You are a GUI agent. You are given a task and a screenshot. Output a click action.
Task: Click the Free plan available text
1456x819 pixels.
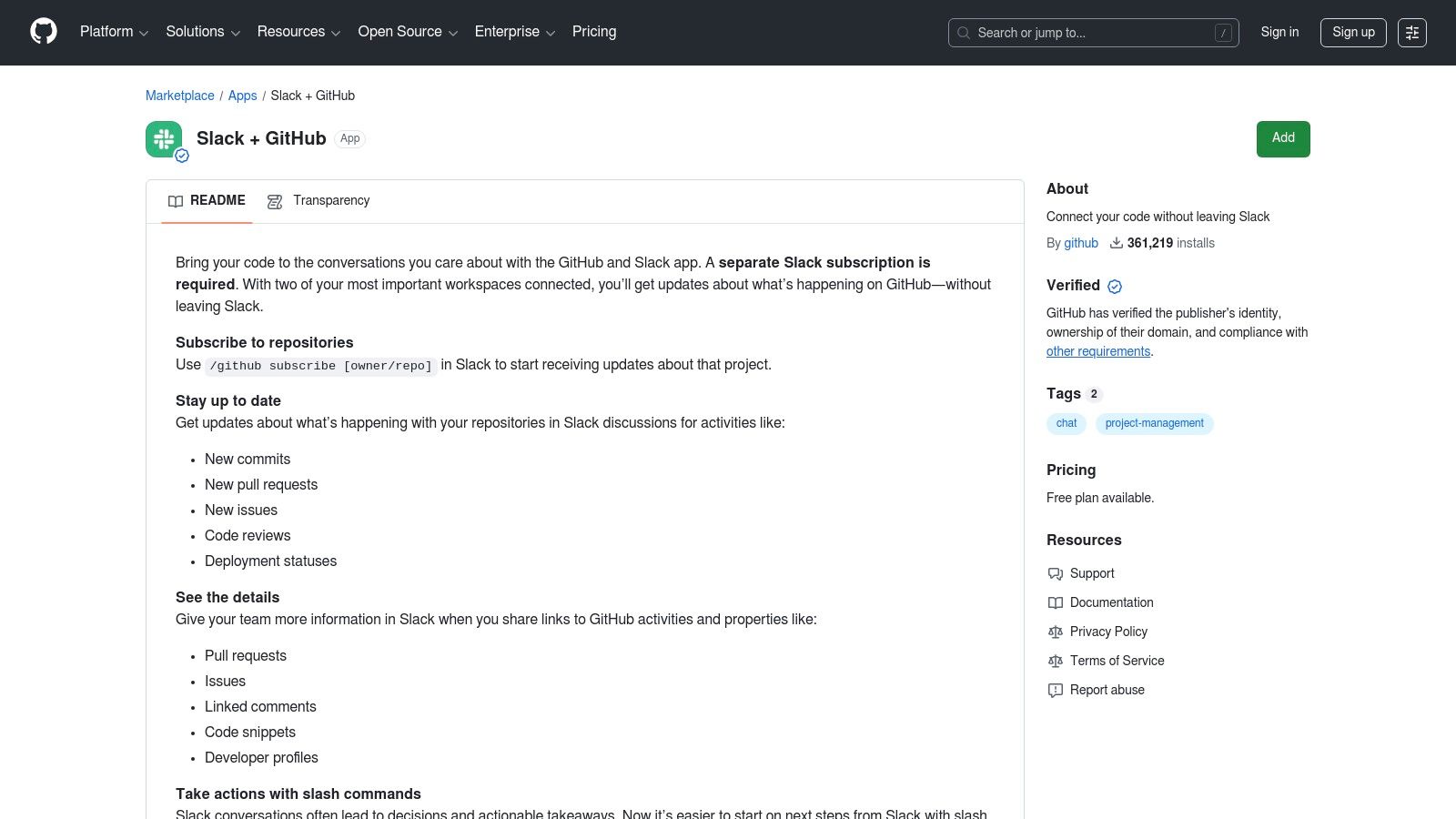pyautogui.click(x=1100, y=498)
